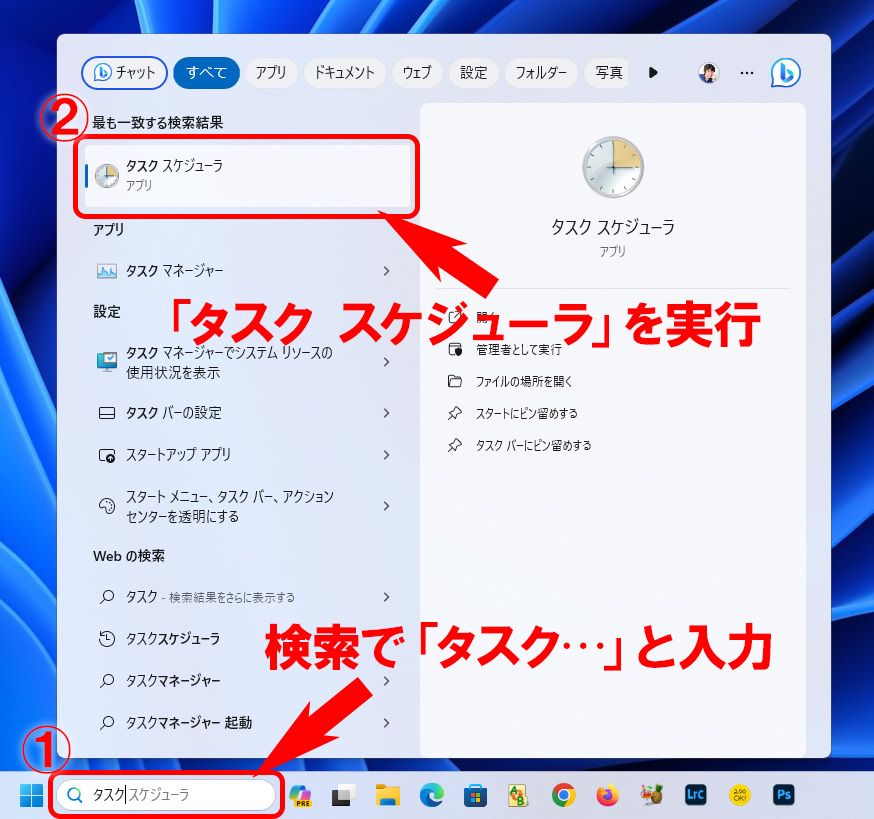Viewport: 874px width, 819px height.
Task: Open Copilot preview from the taskbar
Action: point(300,794)
